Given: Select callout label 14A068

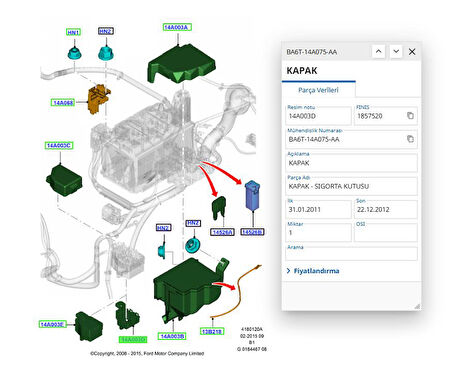Looking at the screenshot, I should pyautogui.click(x=63, y=103).
